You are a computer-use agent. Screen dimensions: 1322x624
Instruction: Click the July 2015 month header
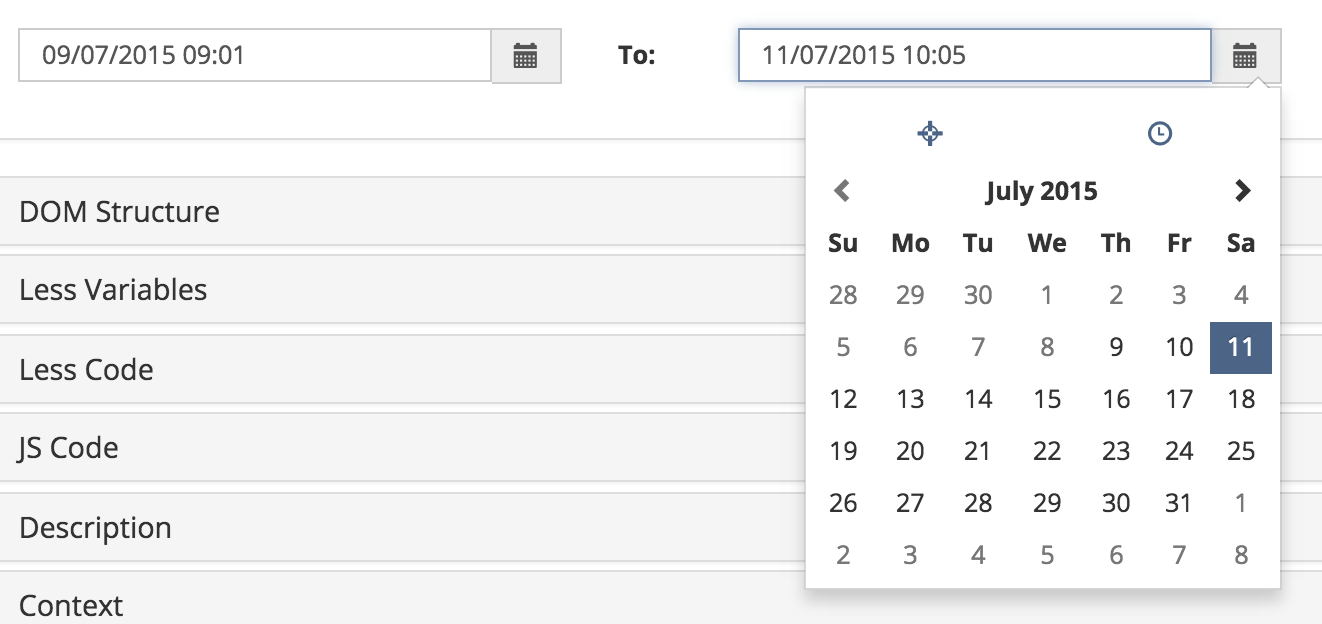(x=1041, y=190)
